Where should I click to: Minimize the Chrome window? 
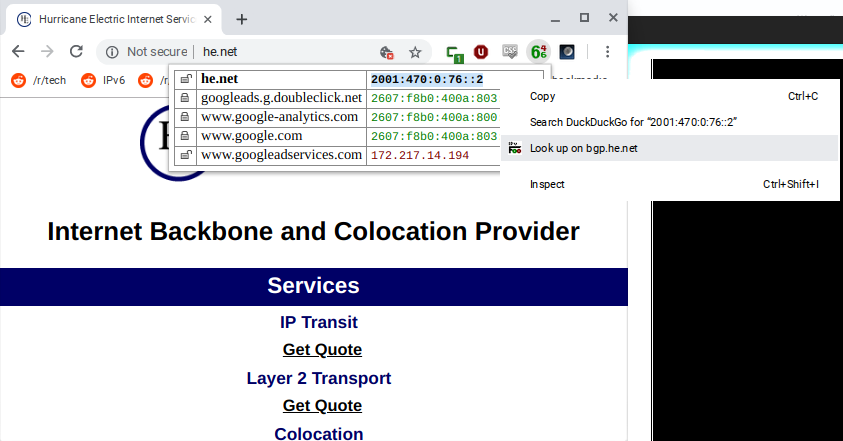(x=555, y=19)
